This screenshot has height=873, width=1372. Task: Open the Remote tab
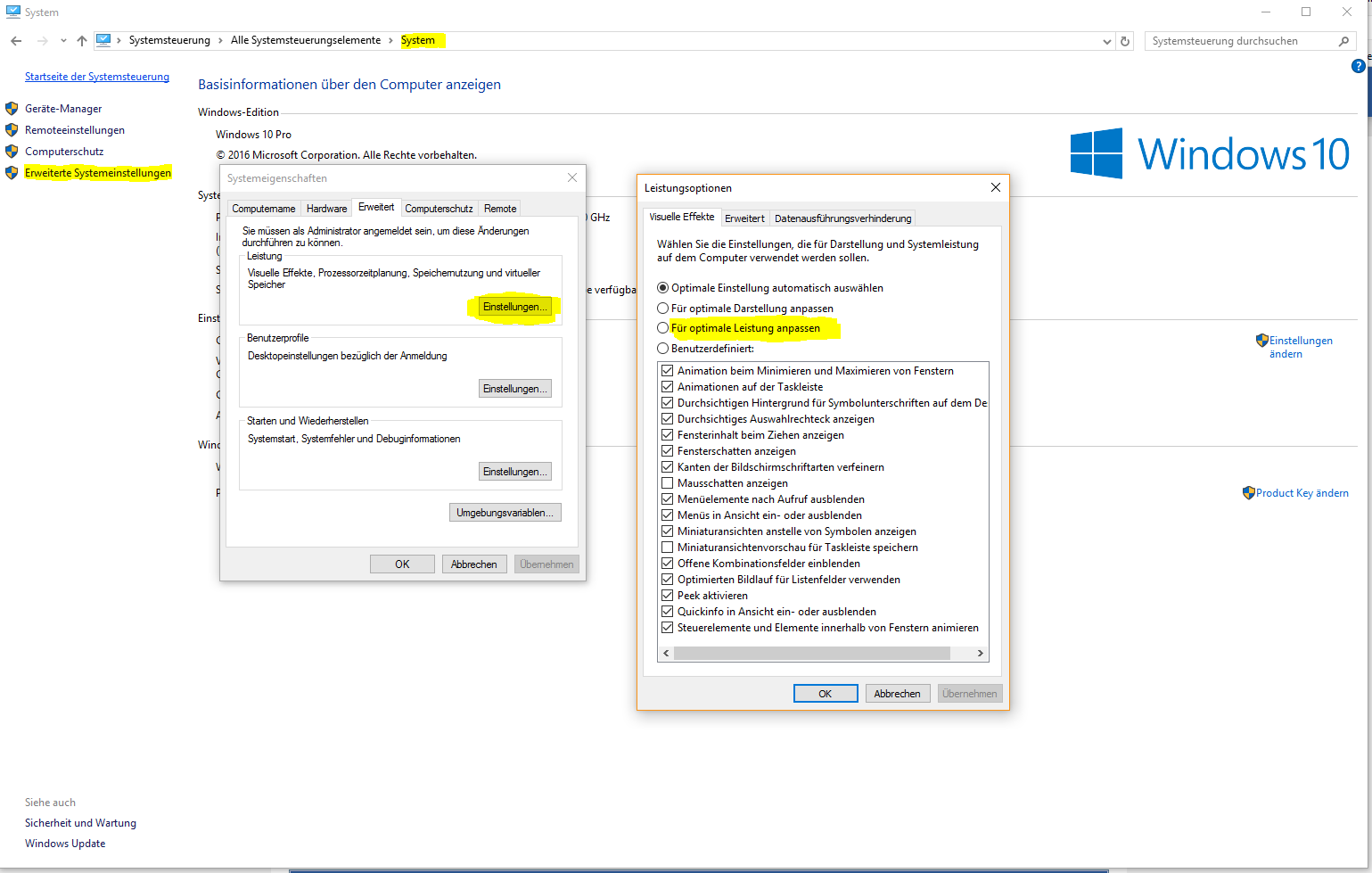[500, 209]
